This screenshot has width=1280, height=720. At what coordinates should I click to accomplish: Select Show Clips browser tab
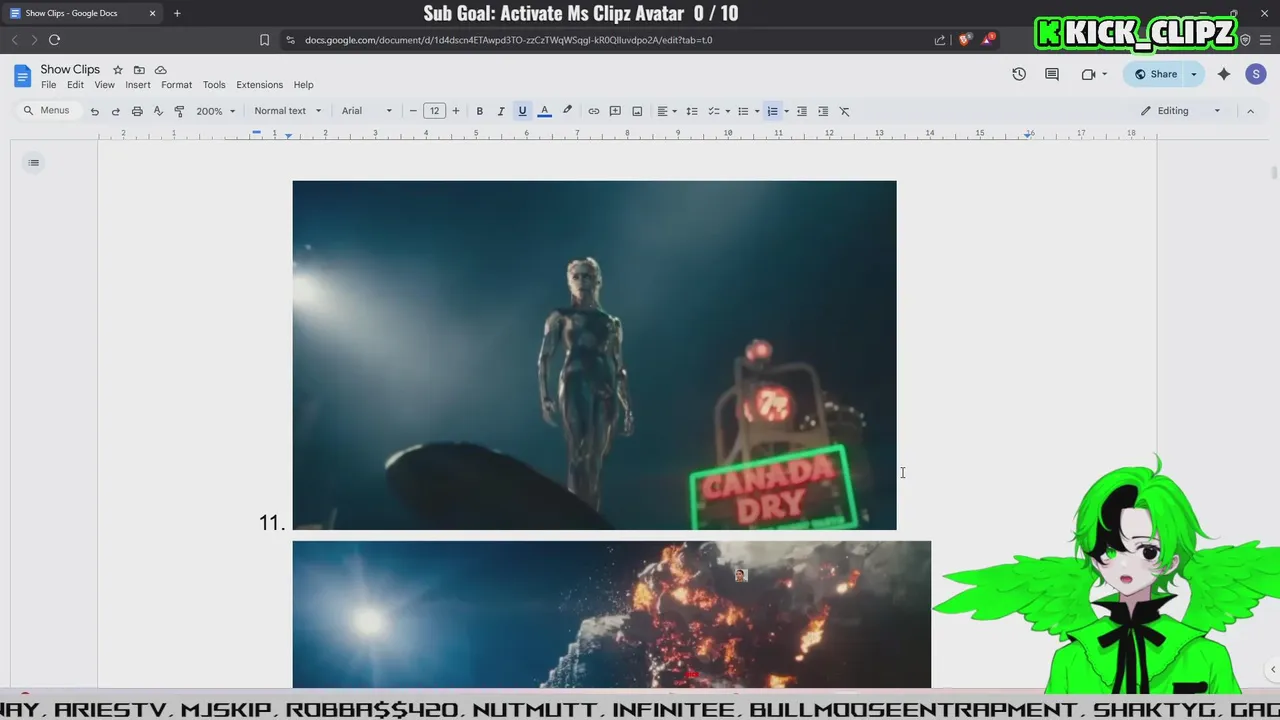point(84,13)
